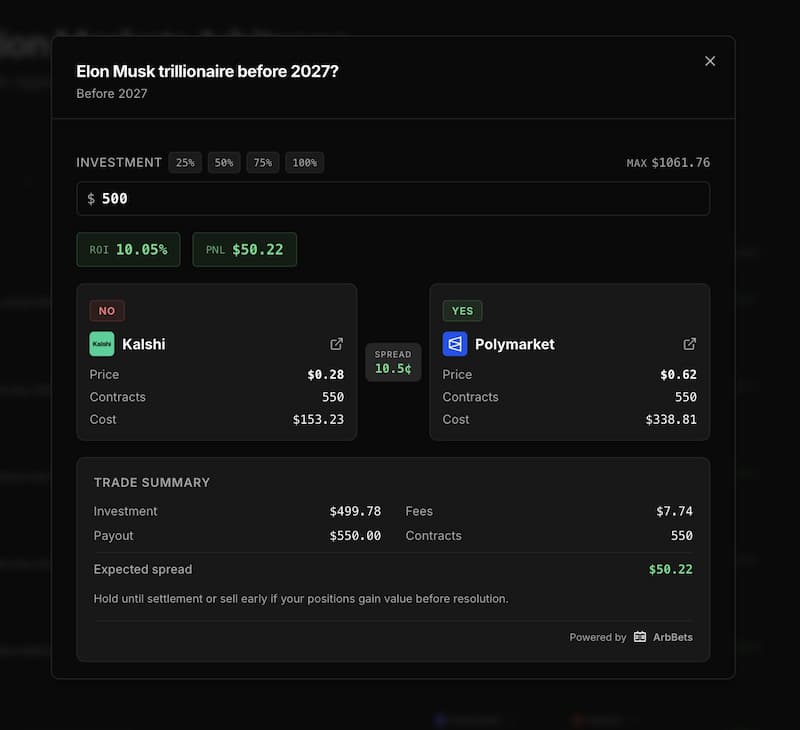Click the dollar sign in the investment field

(90, 198)
